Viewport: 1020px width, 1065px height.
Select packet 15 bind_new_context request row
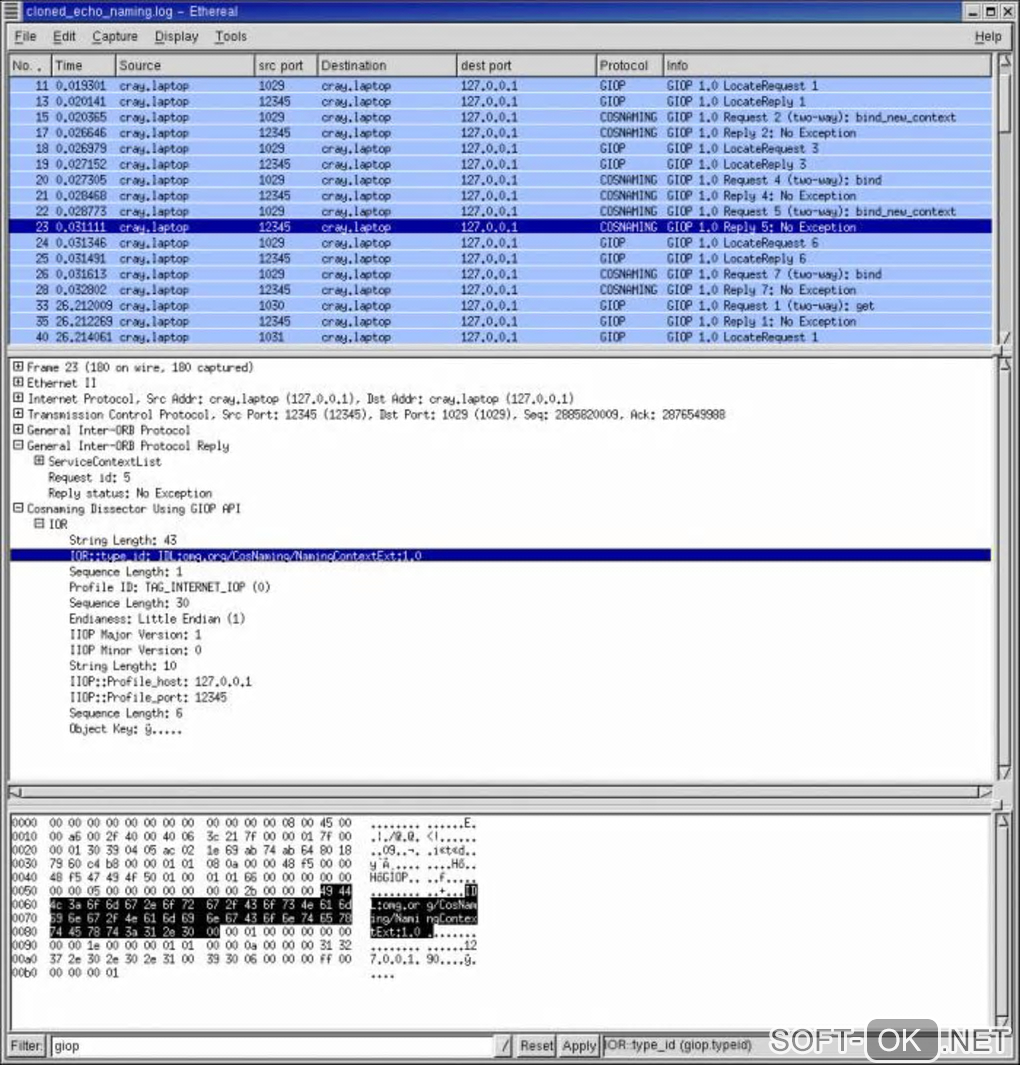point(500,117)
